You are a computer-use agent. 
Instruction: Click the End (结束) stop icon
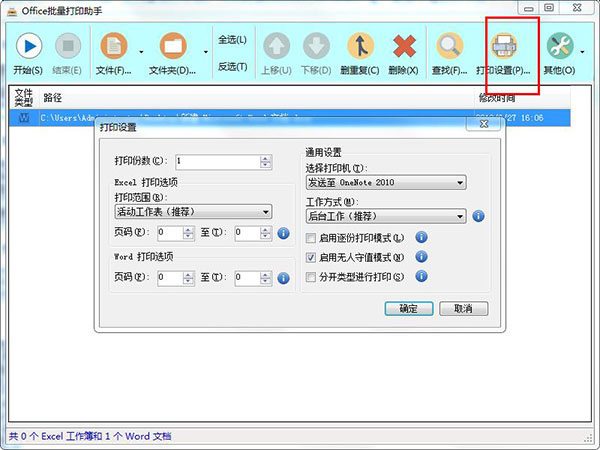(68, 46)
